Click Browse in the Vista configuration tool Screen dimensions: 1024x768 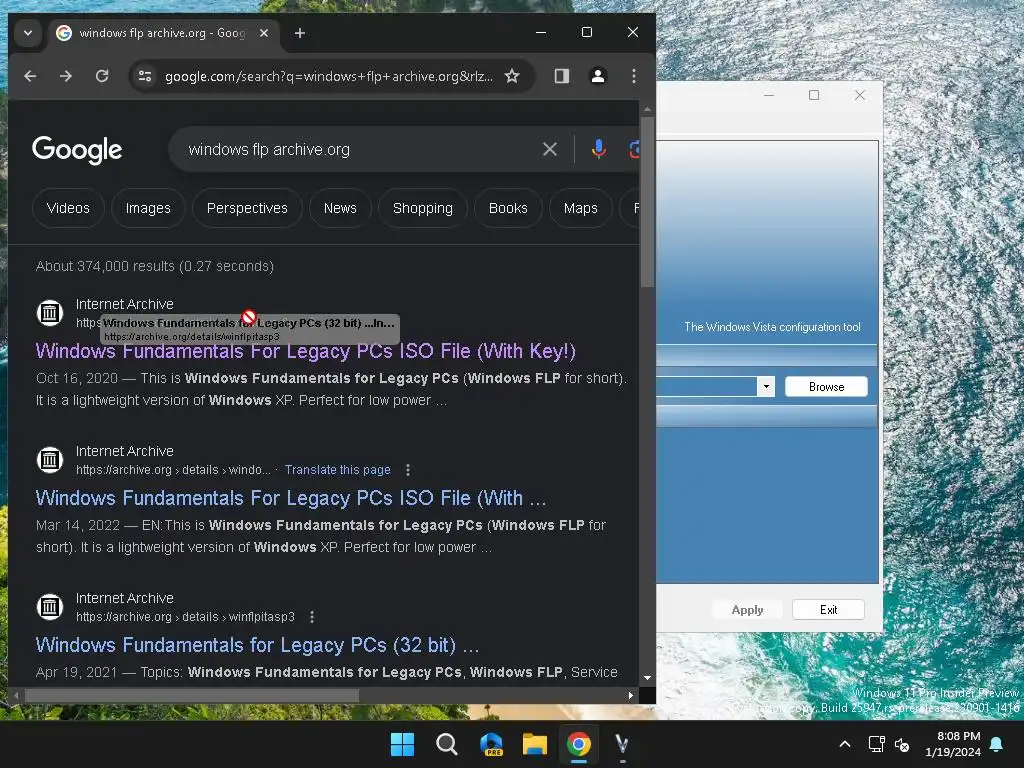click(826, 387)
